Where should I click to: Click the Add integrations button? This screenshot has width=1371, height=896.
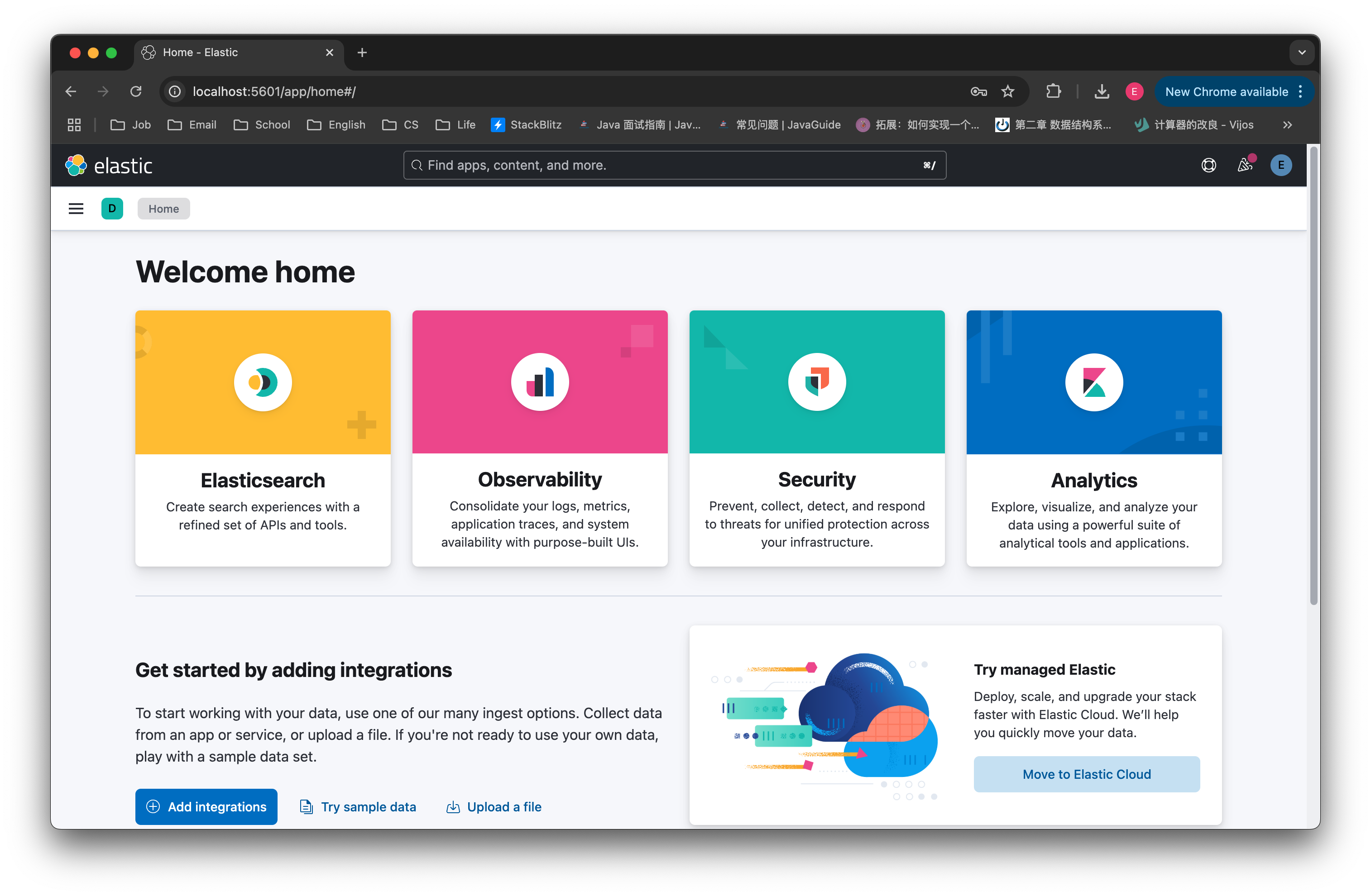(x=206, y=806)
